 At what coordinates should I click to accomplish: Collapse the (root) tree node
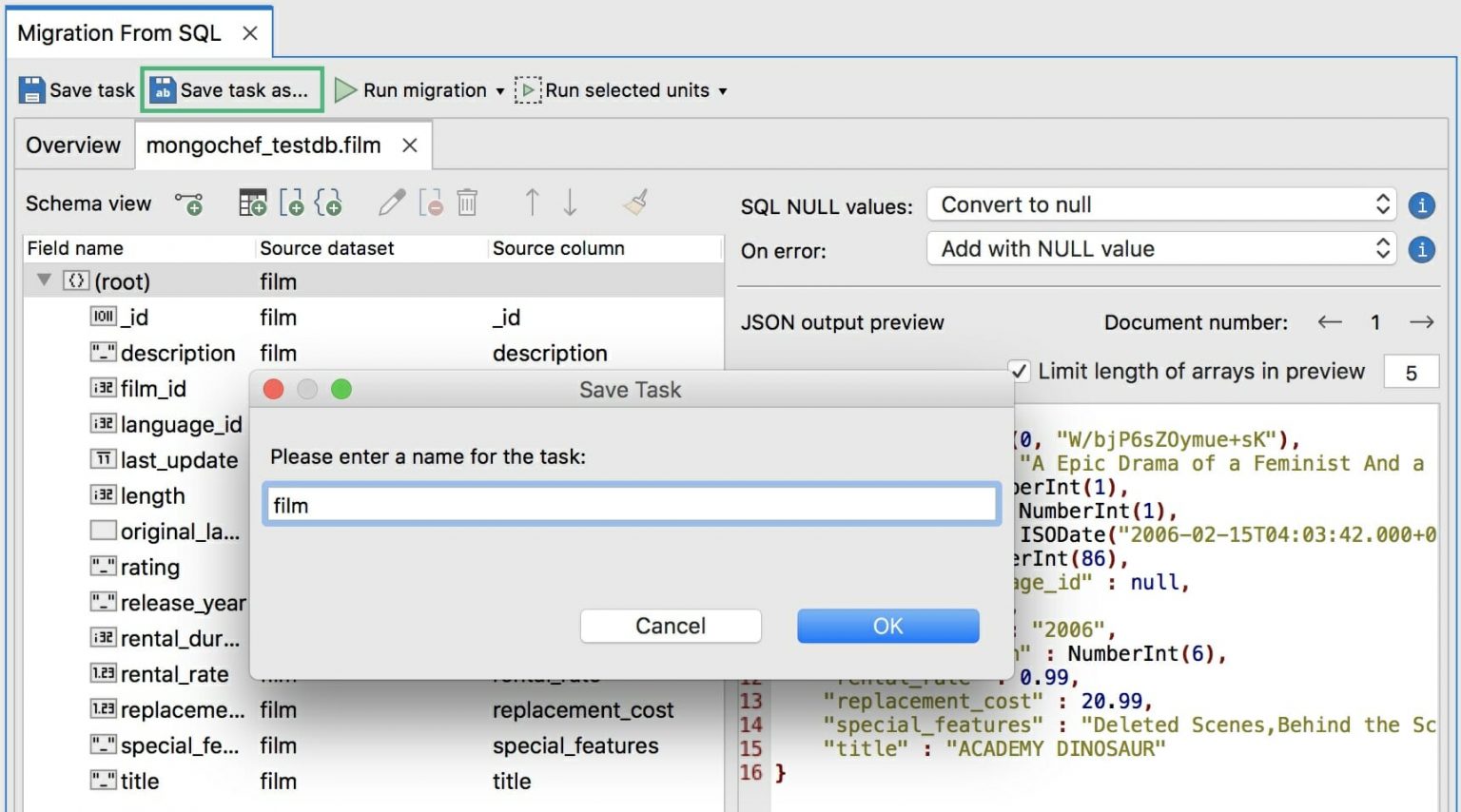point(44,280)
